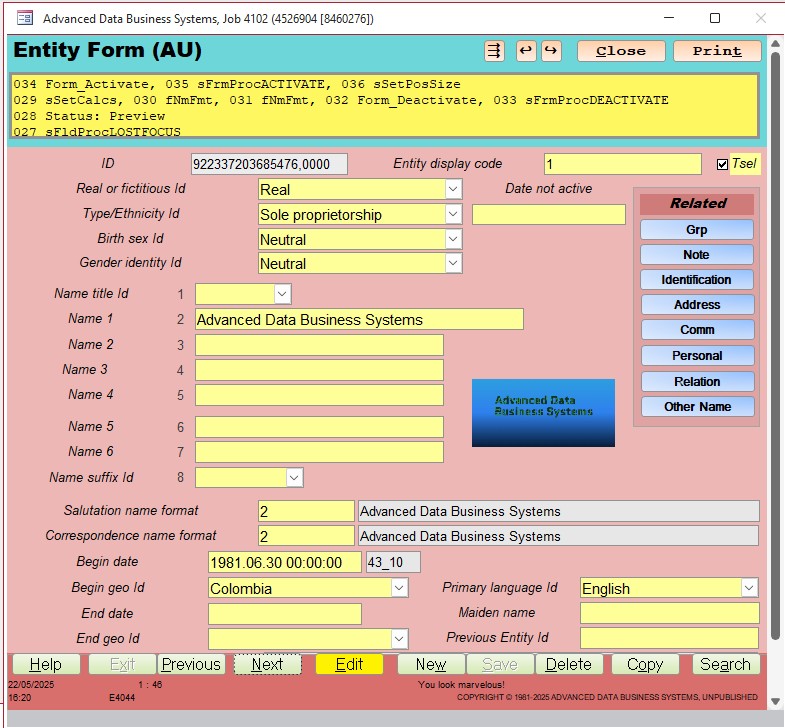Click the right-curved forward arrow icon

click(x=550, y=51)
